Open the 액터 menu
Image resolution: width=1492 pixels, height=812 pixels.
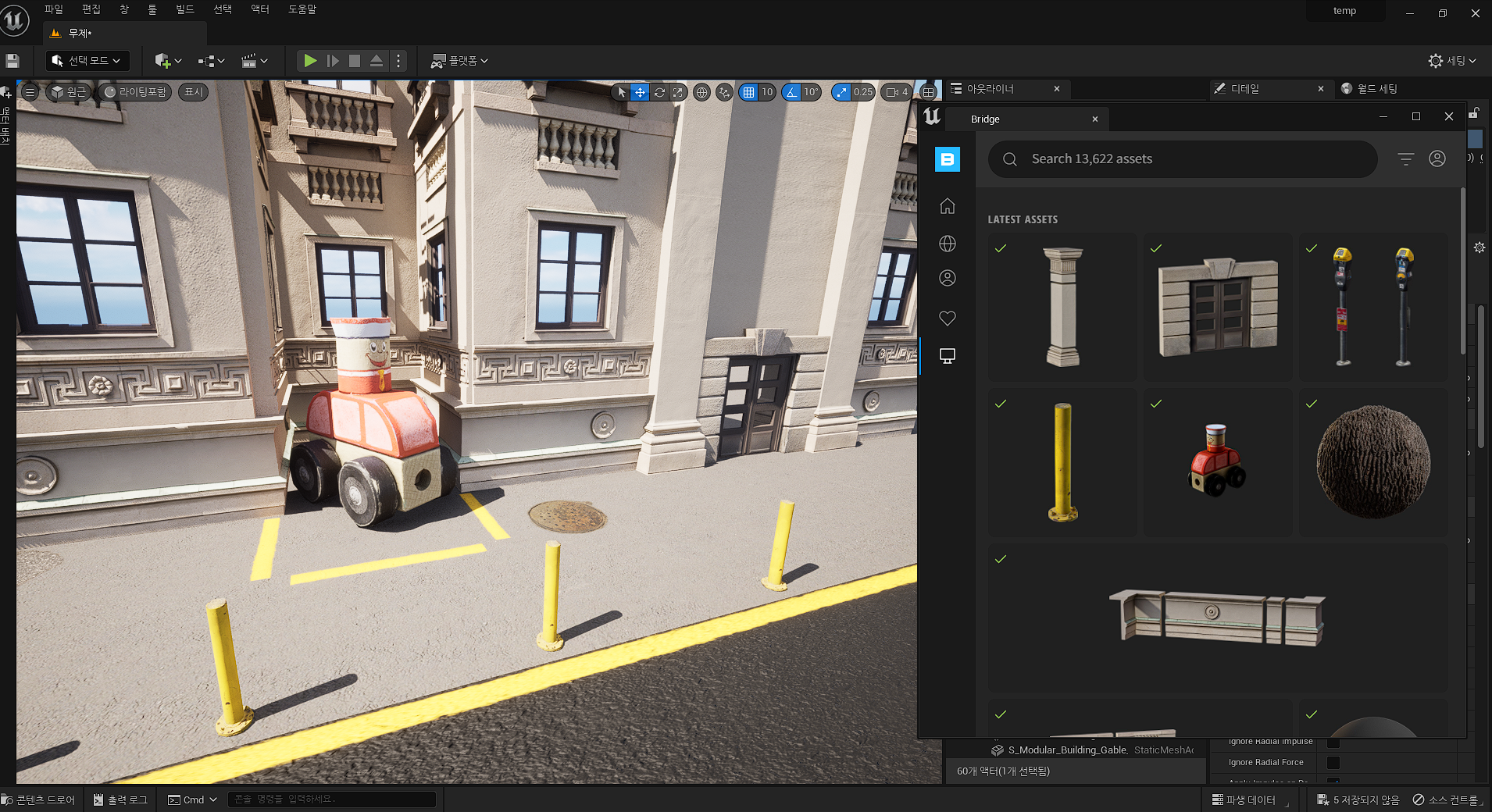[x=260, y=9]
